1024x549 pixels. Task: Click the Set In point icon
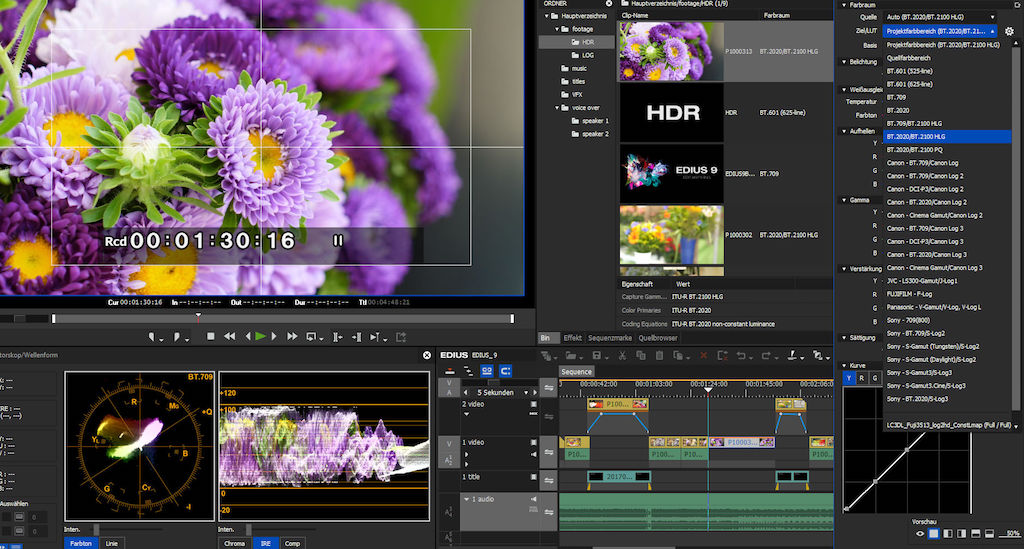pyautogui.click(x=152, y=337)
